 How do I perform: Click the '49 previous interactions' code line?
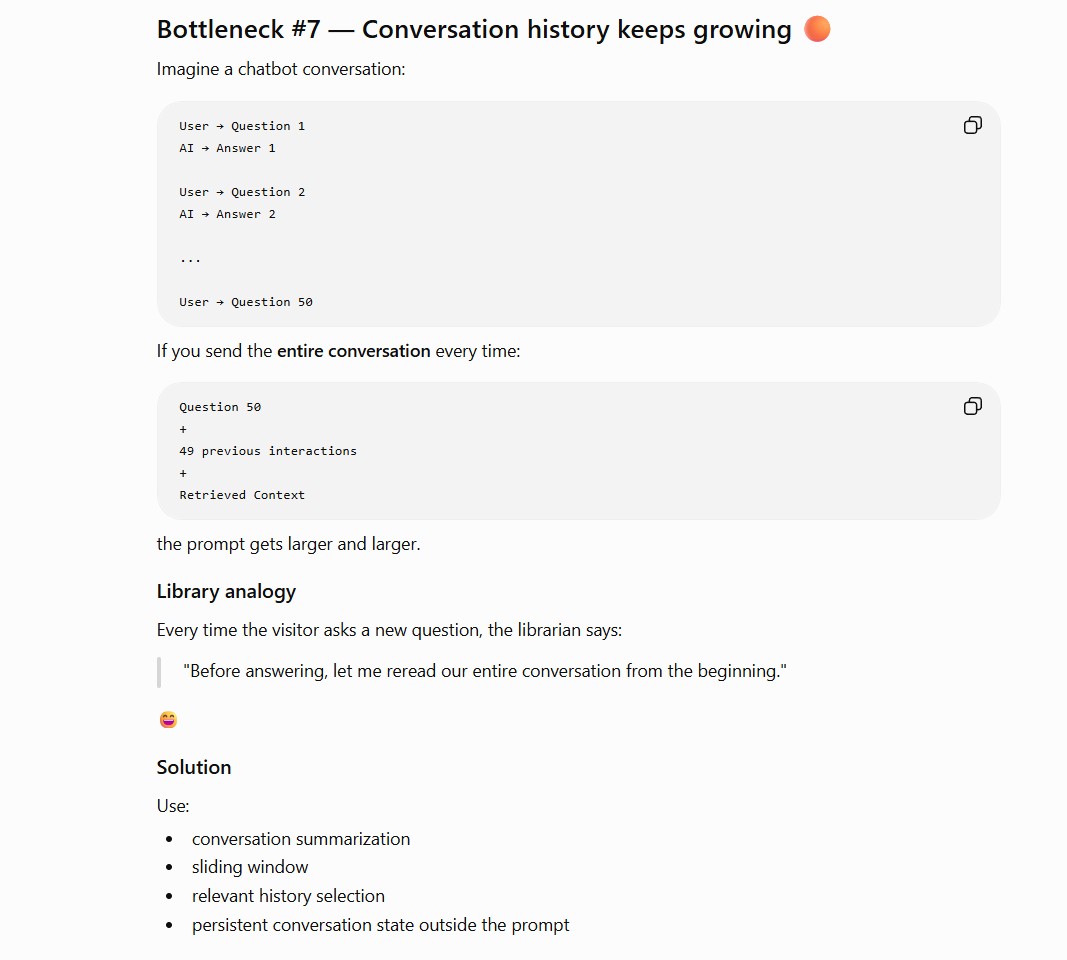pyautogui.click(x=268, y=451)
